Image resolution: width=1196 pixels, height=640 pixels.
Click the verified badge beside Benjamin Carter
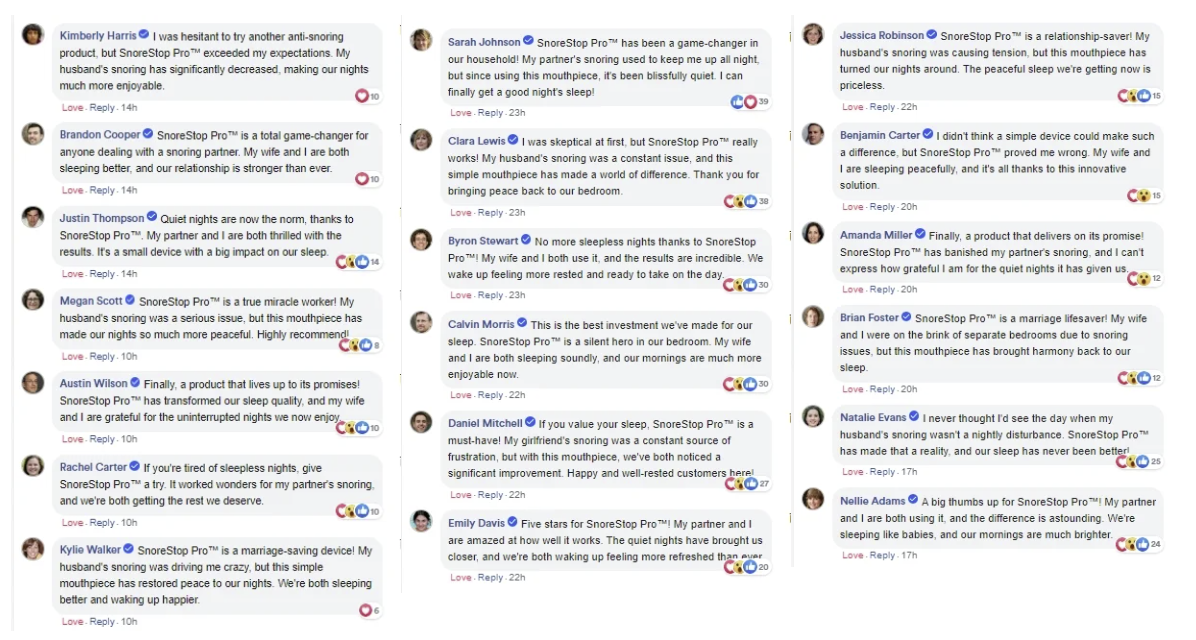coord(928,134)
